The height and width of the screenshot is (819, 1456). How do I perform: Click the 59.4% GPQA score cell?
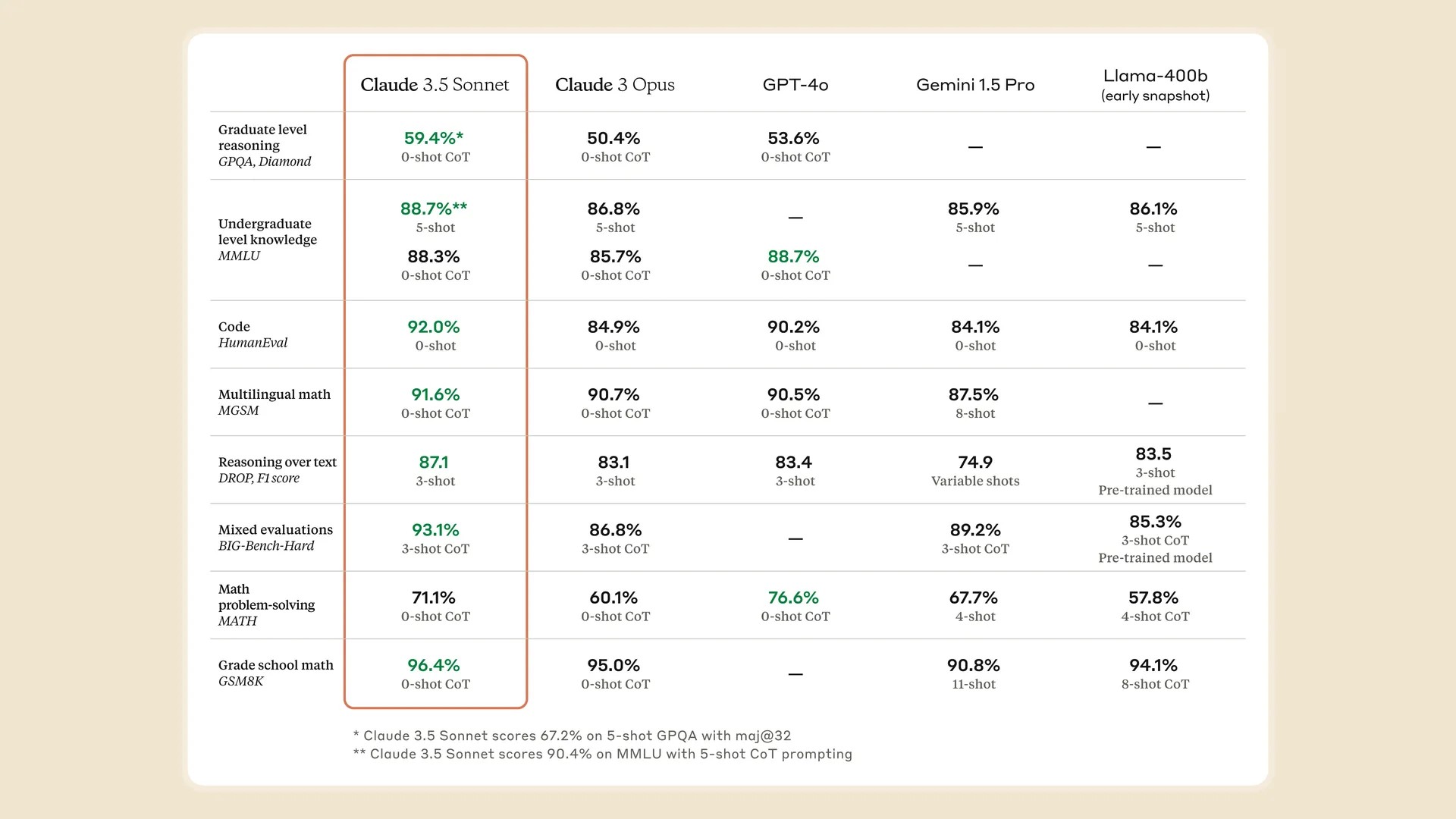click(434, 139)
